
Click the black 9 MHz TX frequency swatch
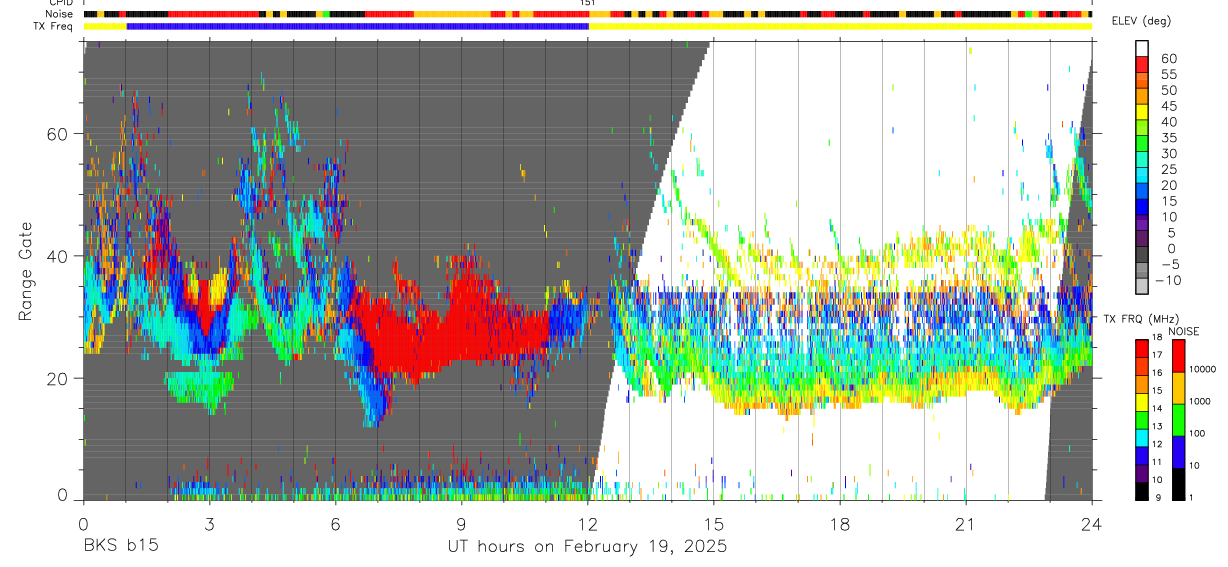click(x=1142, y=491)
